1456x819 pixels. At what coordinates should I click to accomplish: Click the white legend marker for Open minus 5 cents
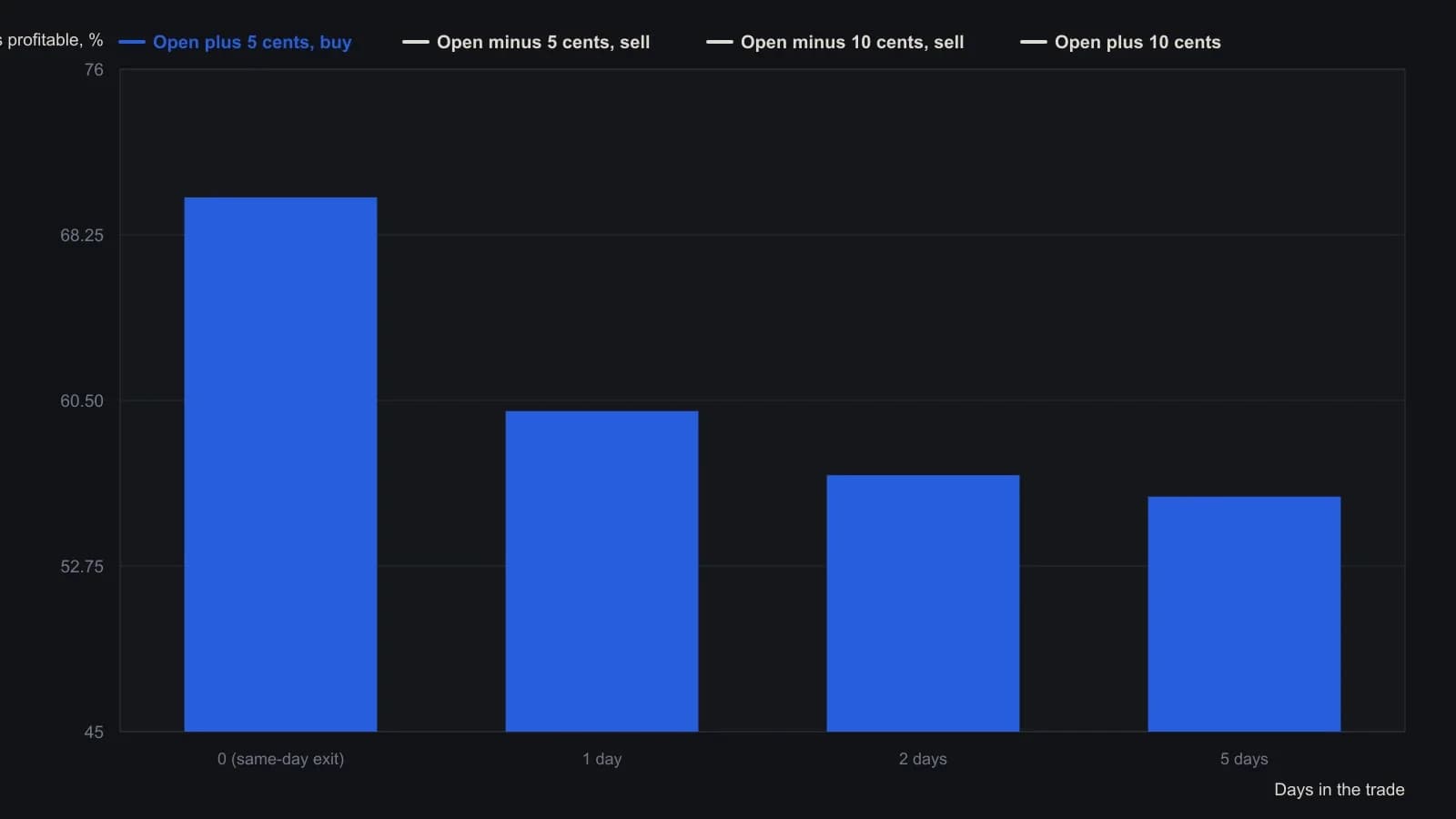[x=416, y=42]
